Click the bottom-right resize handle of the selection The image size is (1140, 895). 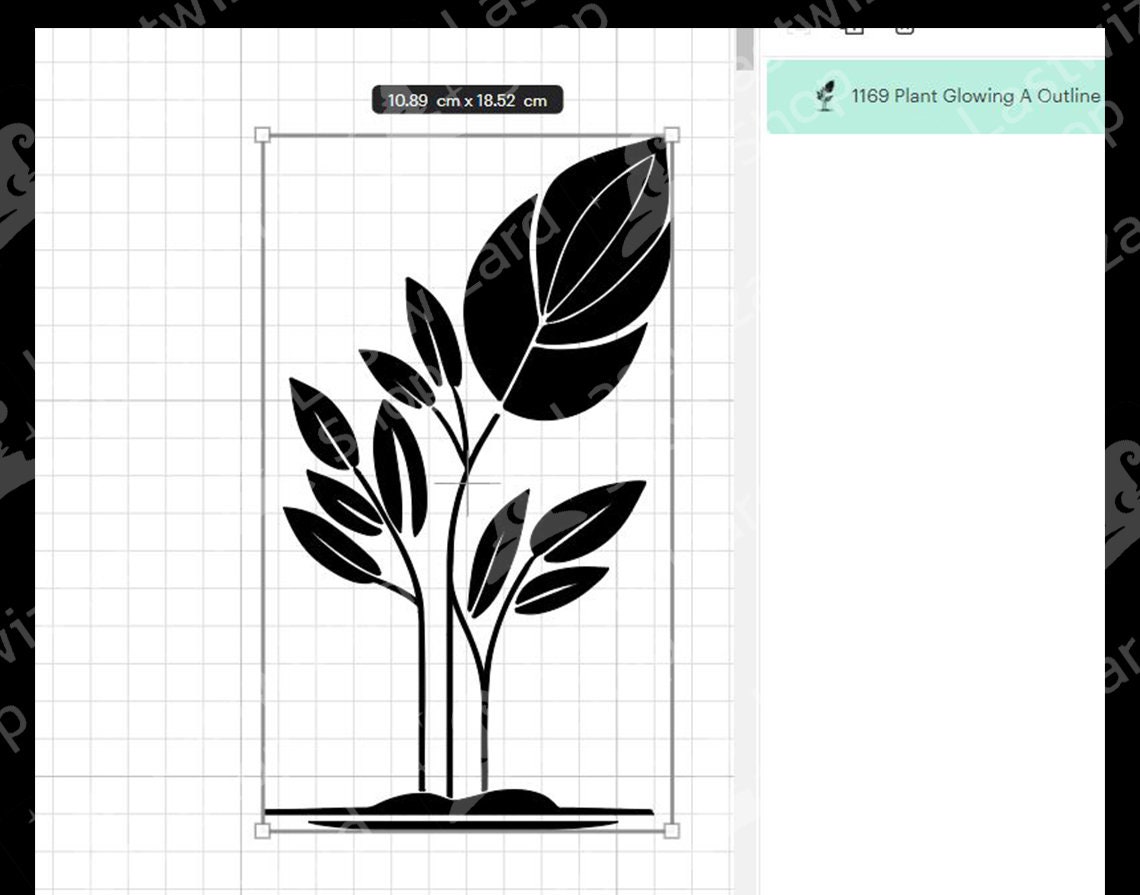[674, 829]
